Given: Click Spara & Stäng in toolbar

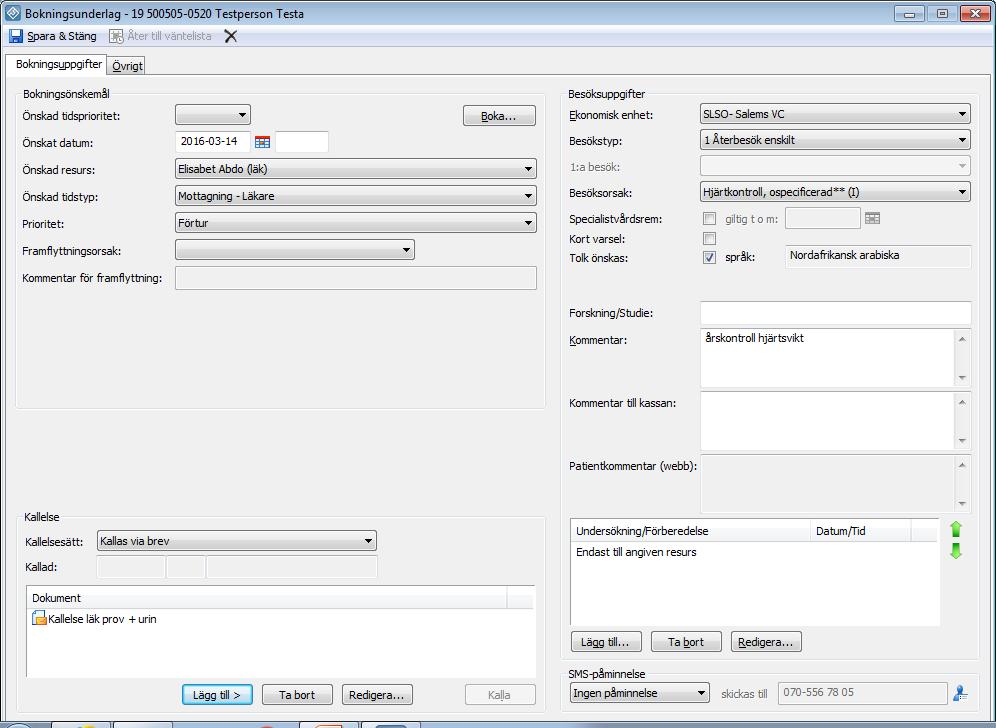Looking at the screenshot, I should pyautogui.click(x=53, y=36).
